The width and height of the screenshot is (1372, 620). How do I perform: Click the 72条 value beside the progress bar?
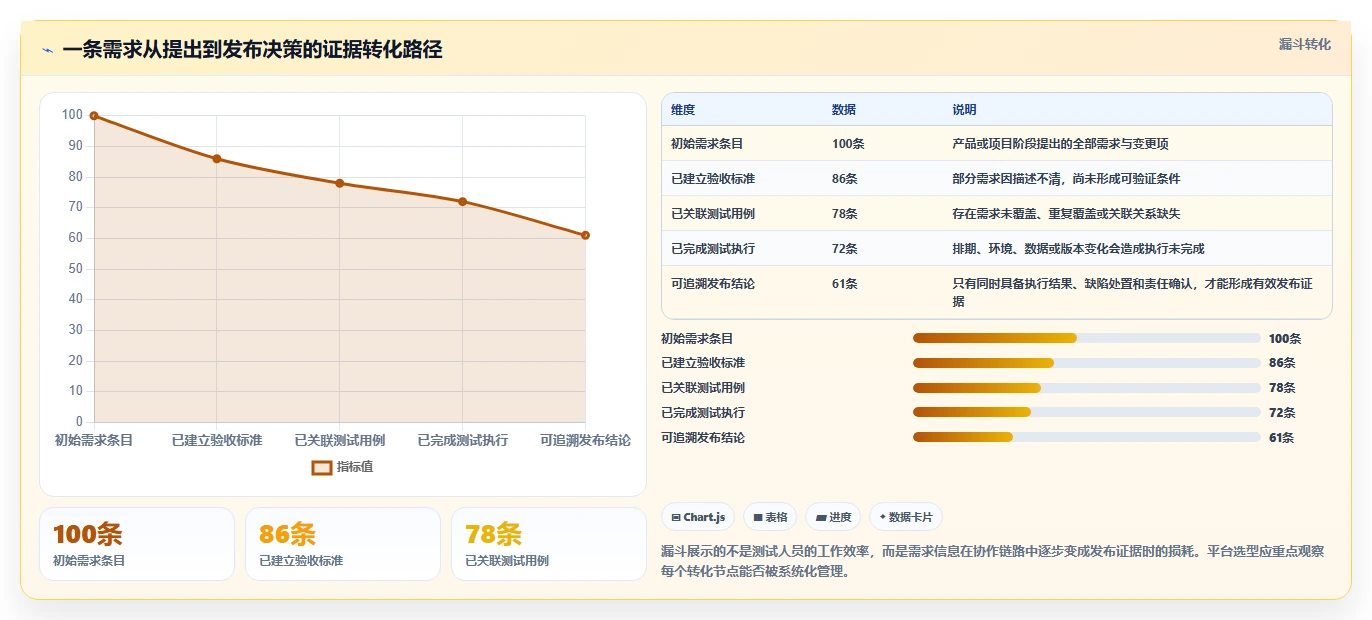(1281, 413)
